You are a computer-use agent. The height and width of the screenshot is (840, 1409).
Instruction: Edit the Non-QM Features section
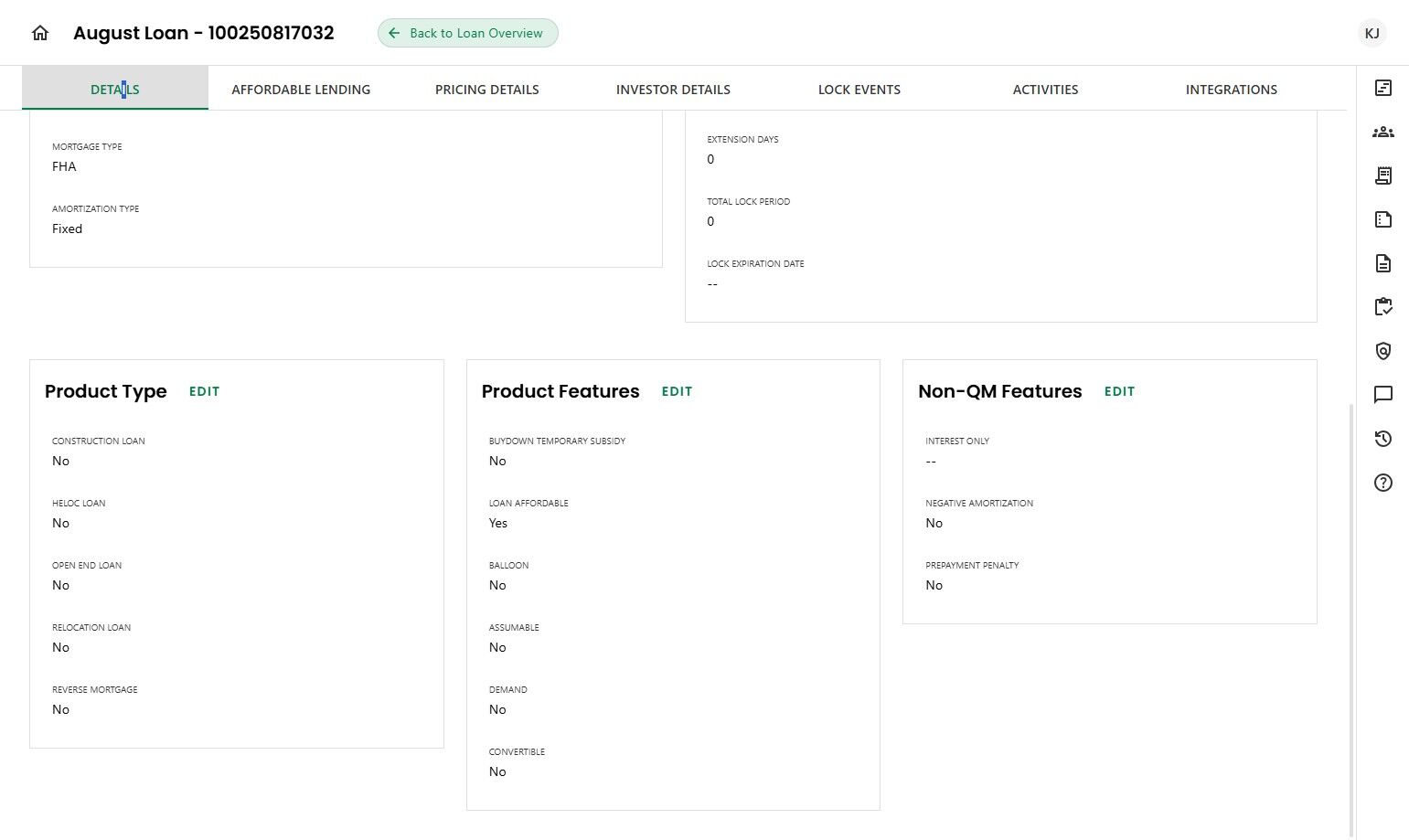(x=1119, y=391)
